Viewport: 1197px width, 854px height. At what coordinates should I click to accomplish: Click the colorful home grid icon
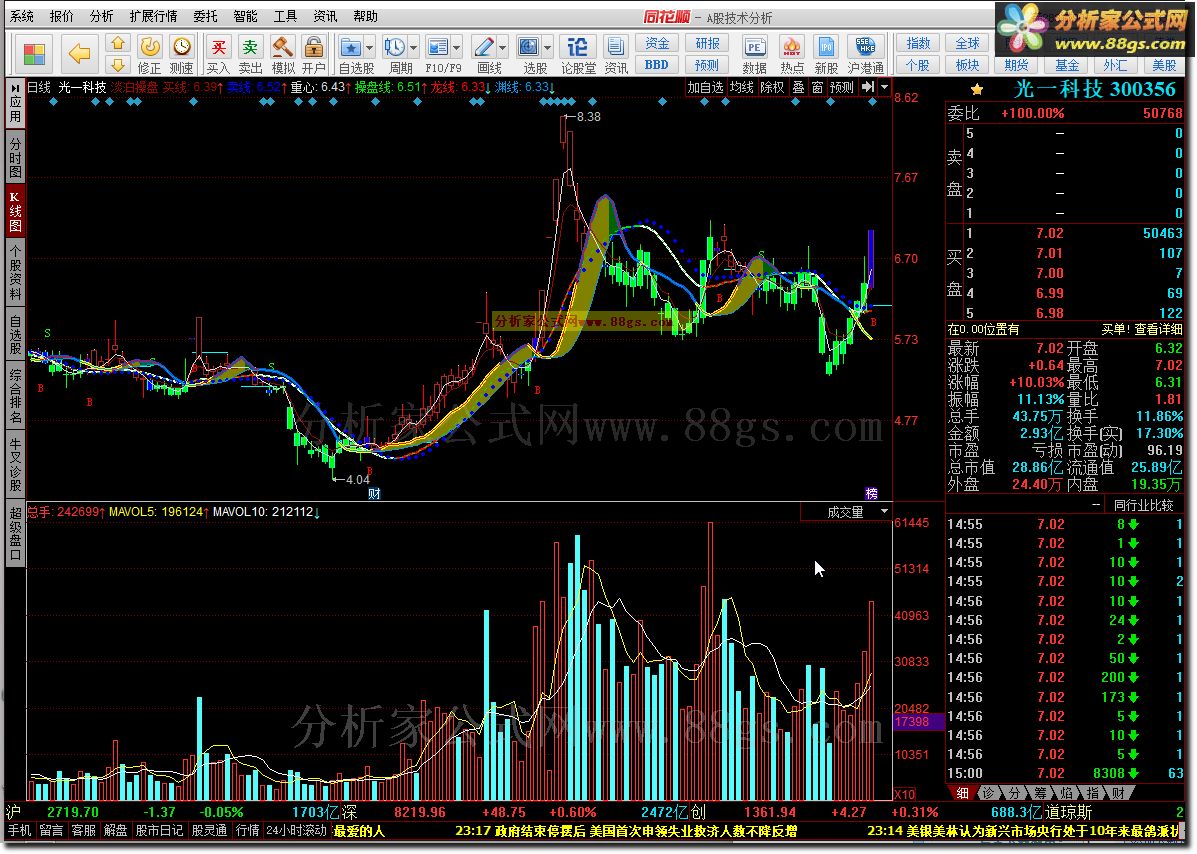click(34, 53)
